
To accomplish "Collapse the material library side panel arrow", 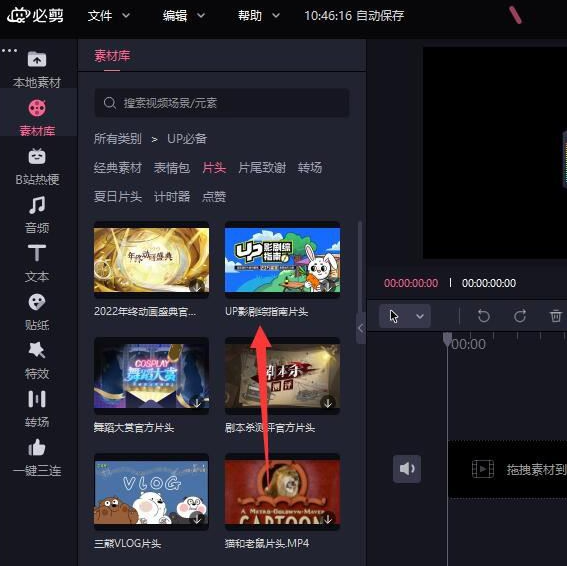I will tap(361, 328).
